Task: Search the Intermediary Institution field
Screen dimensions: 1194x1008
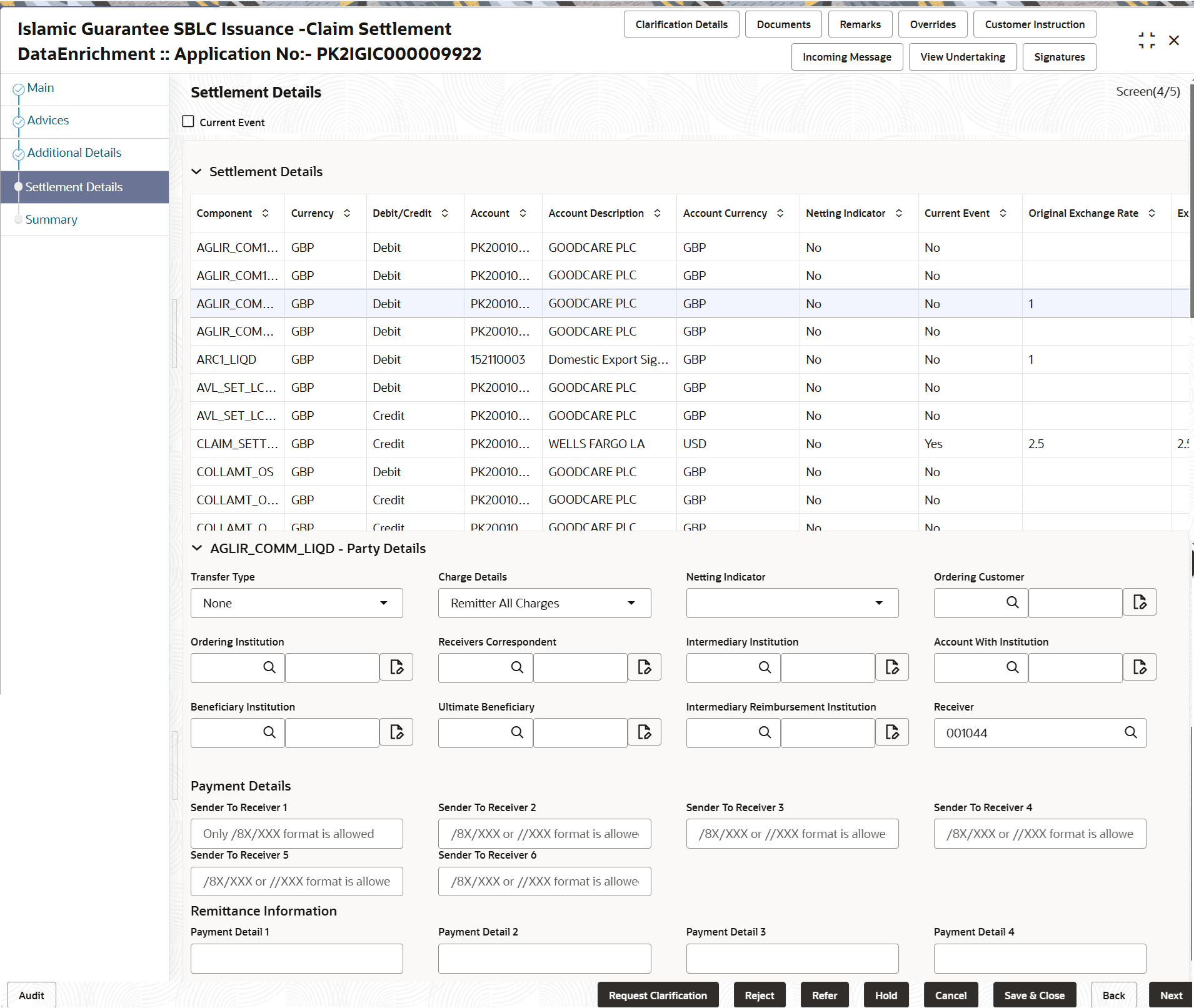Action: (x=765, y=667)
